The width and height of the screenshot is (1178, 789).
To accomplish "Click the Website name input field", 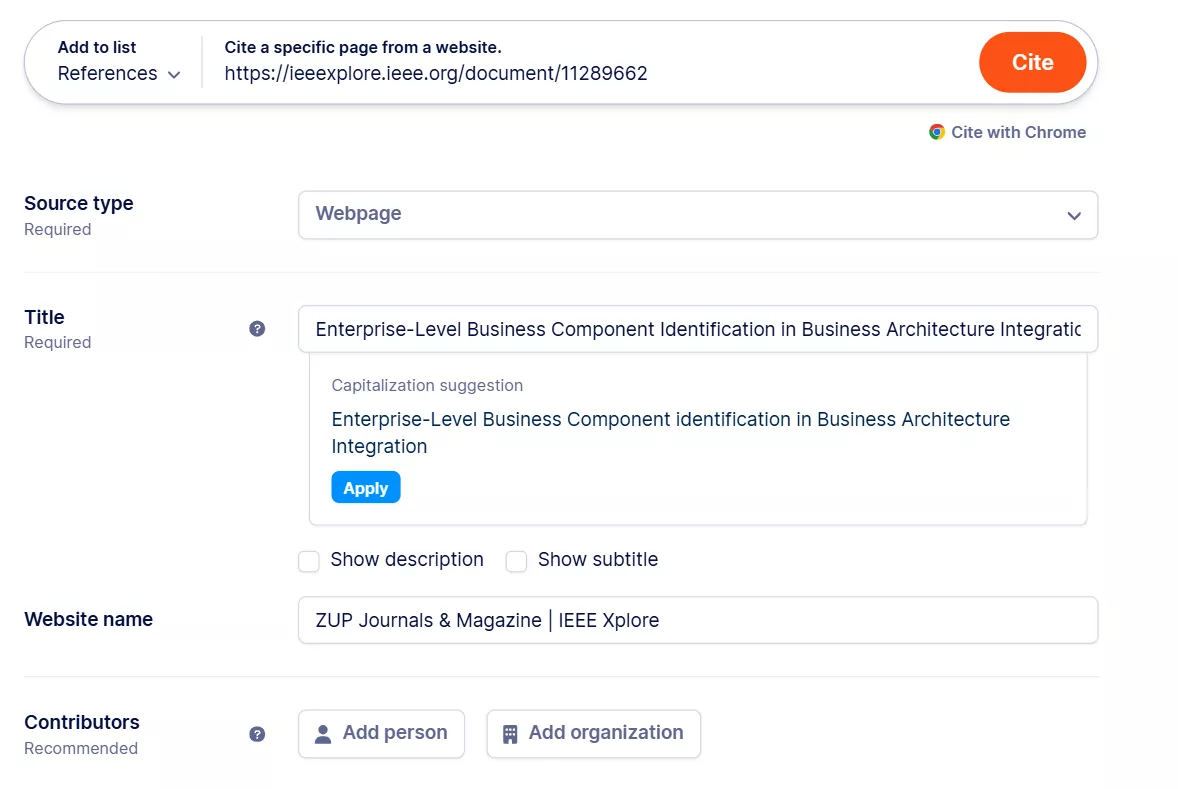I will click(697, 620).
